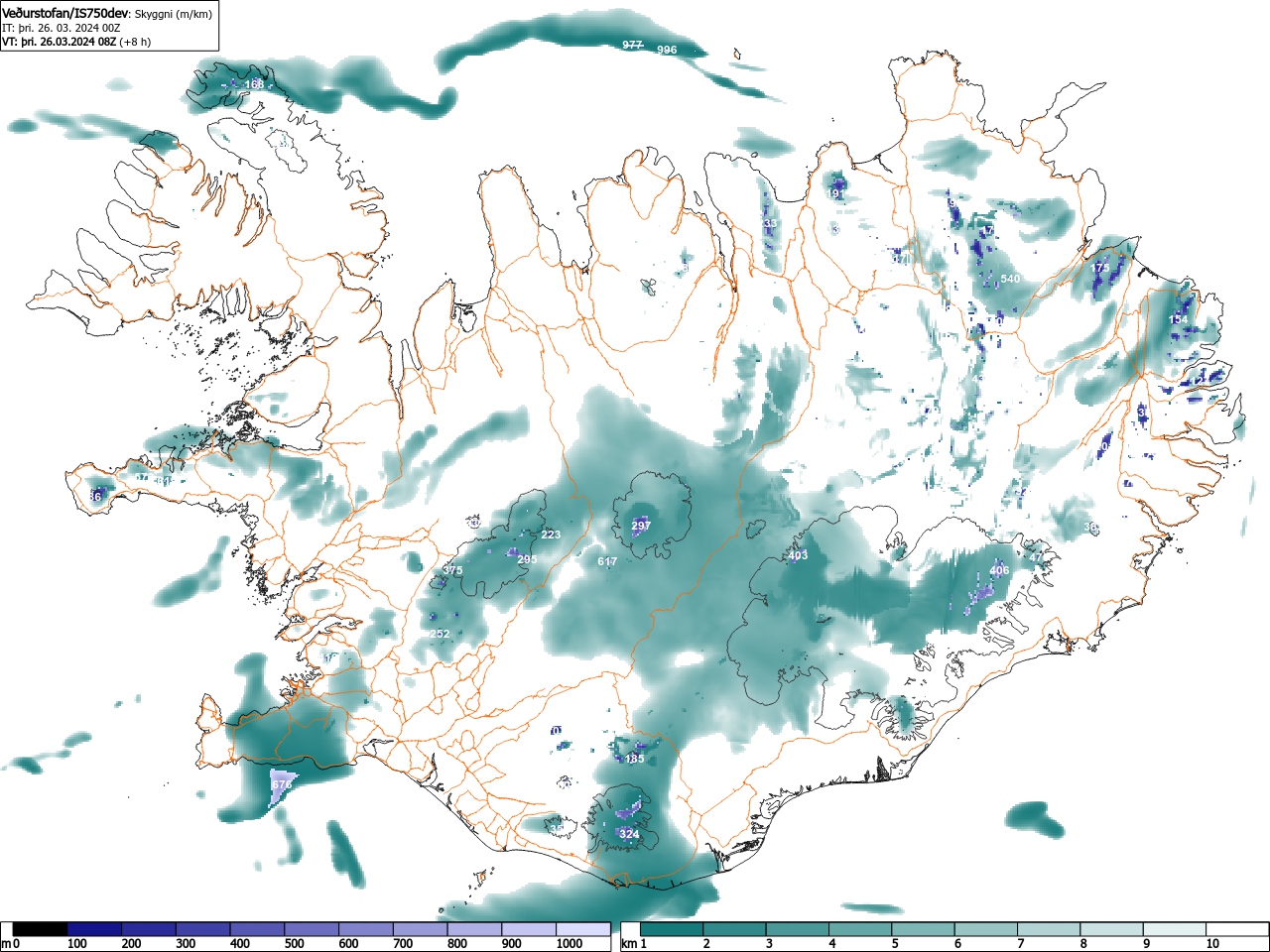Click the map value 540 in the northeast
Image resolution: width=1270 pixels, height=952 pixels.
point(1010,279)
